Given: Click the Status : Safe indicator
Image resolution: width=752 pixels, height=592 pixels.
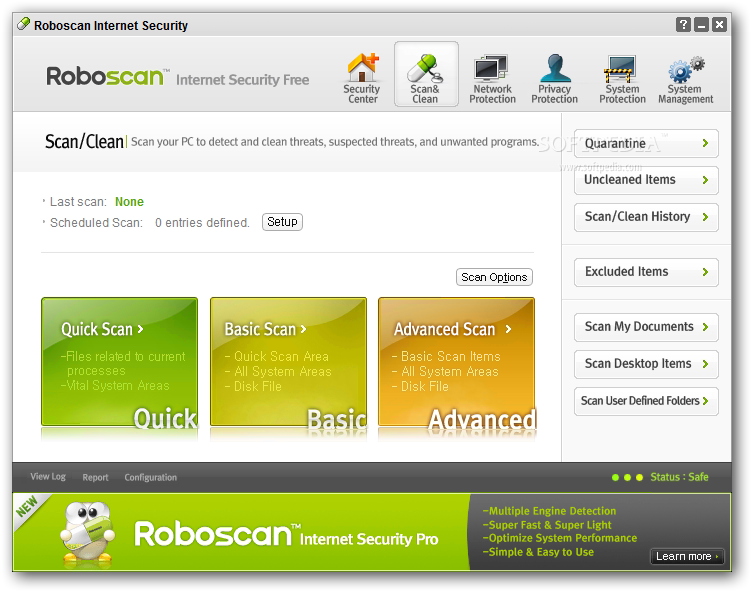Looking at the screenshot, I should (x=679, y=477).
